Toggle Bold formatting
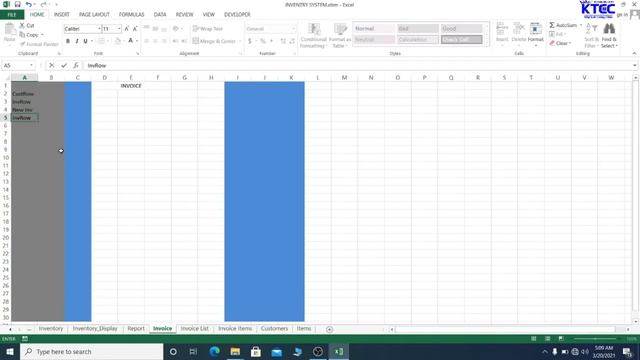 tap(68, 41)
